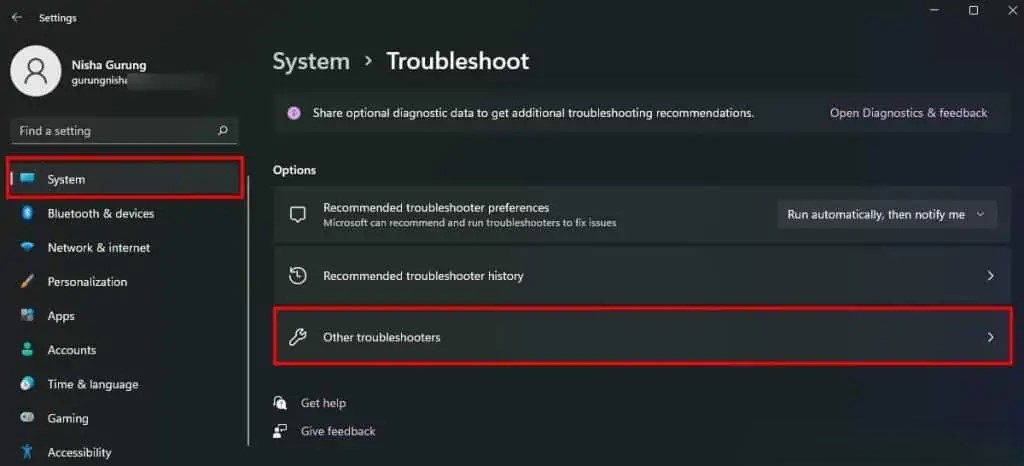Select System in the sidebar

tap(125, 179)
